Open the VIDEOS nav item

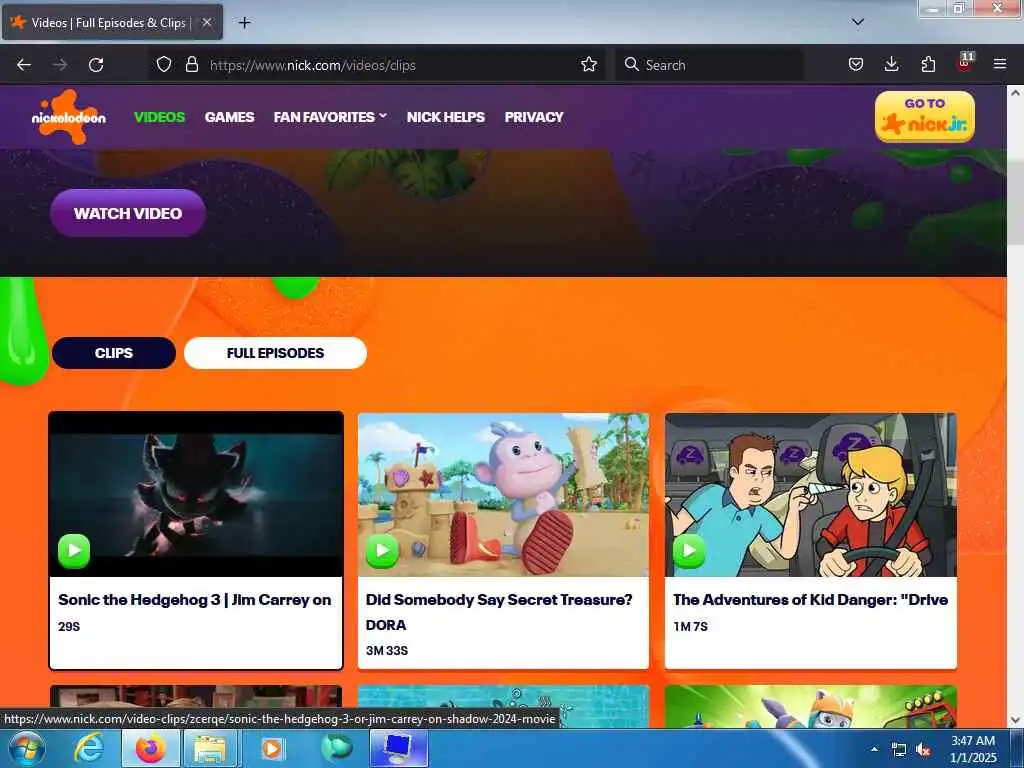click(159, 117)
